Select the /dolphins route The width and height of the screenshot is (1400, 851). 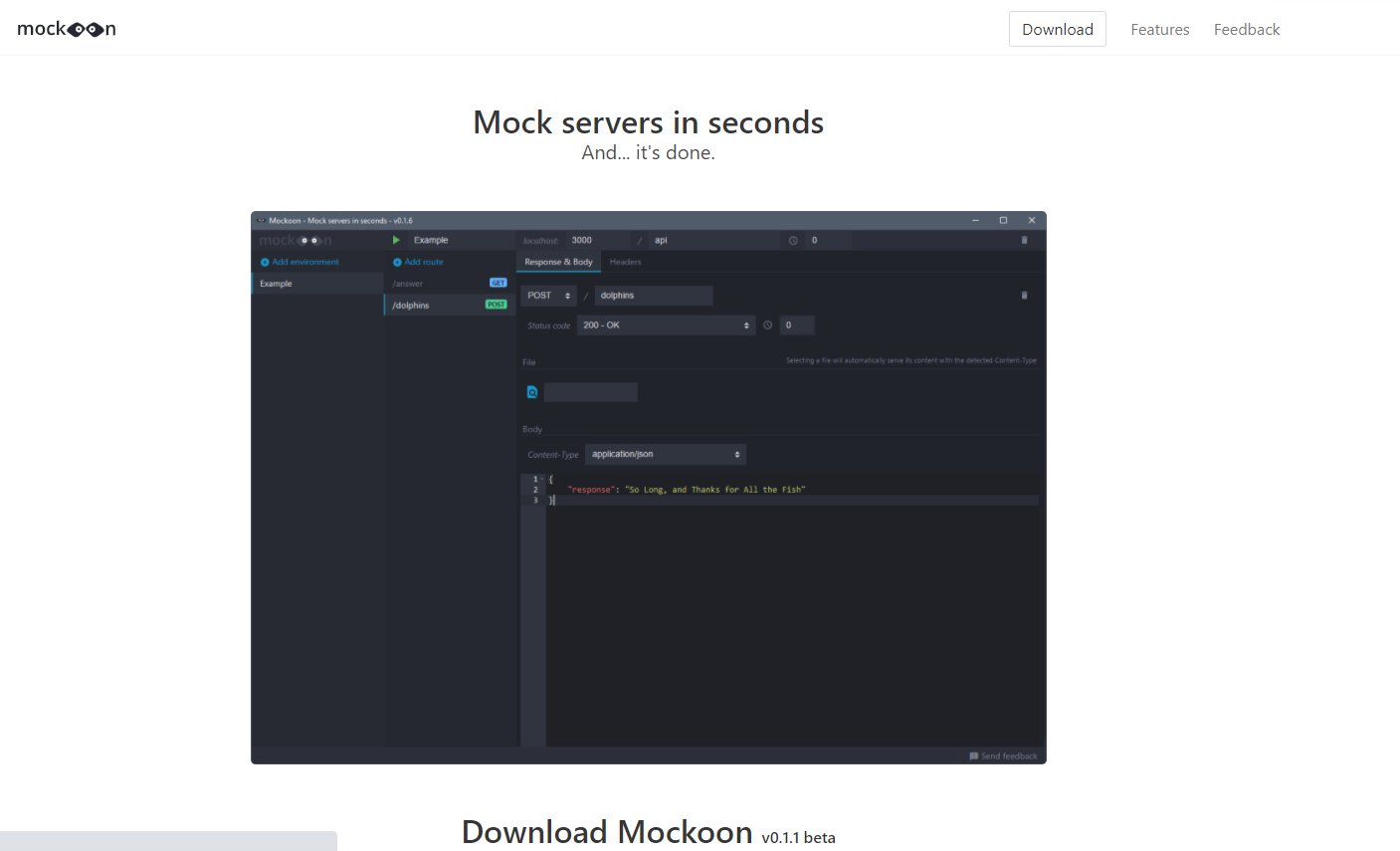(450, 305)
